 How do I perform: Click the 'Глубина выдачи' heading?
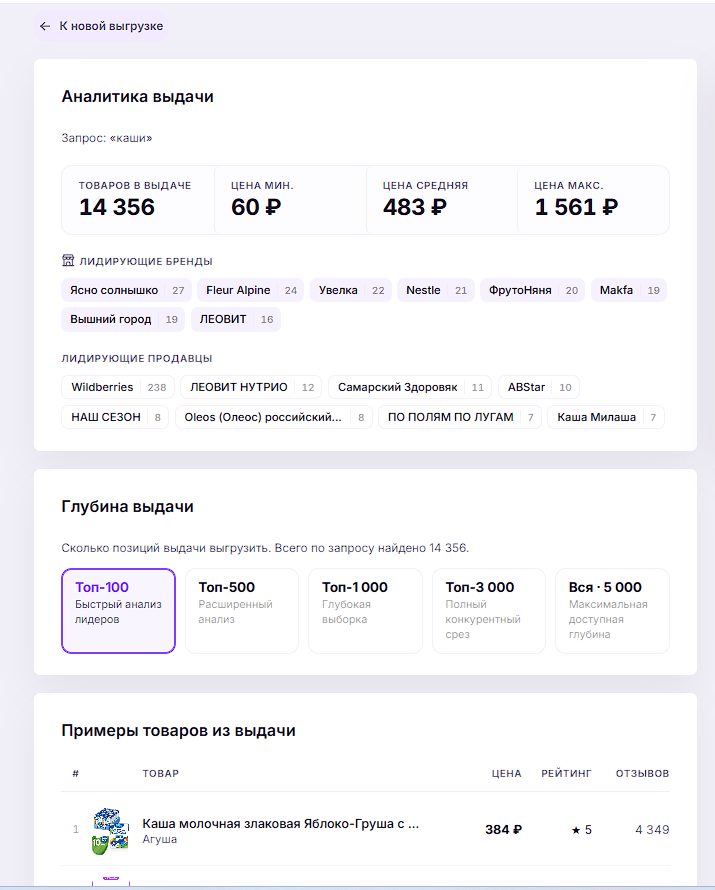127,506
